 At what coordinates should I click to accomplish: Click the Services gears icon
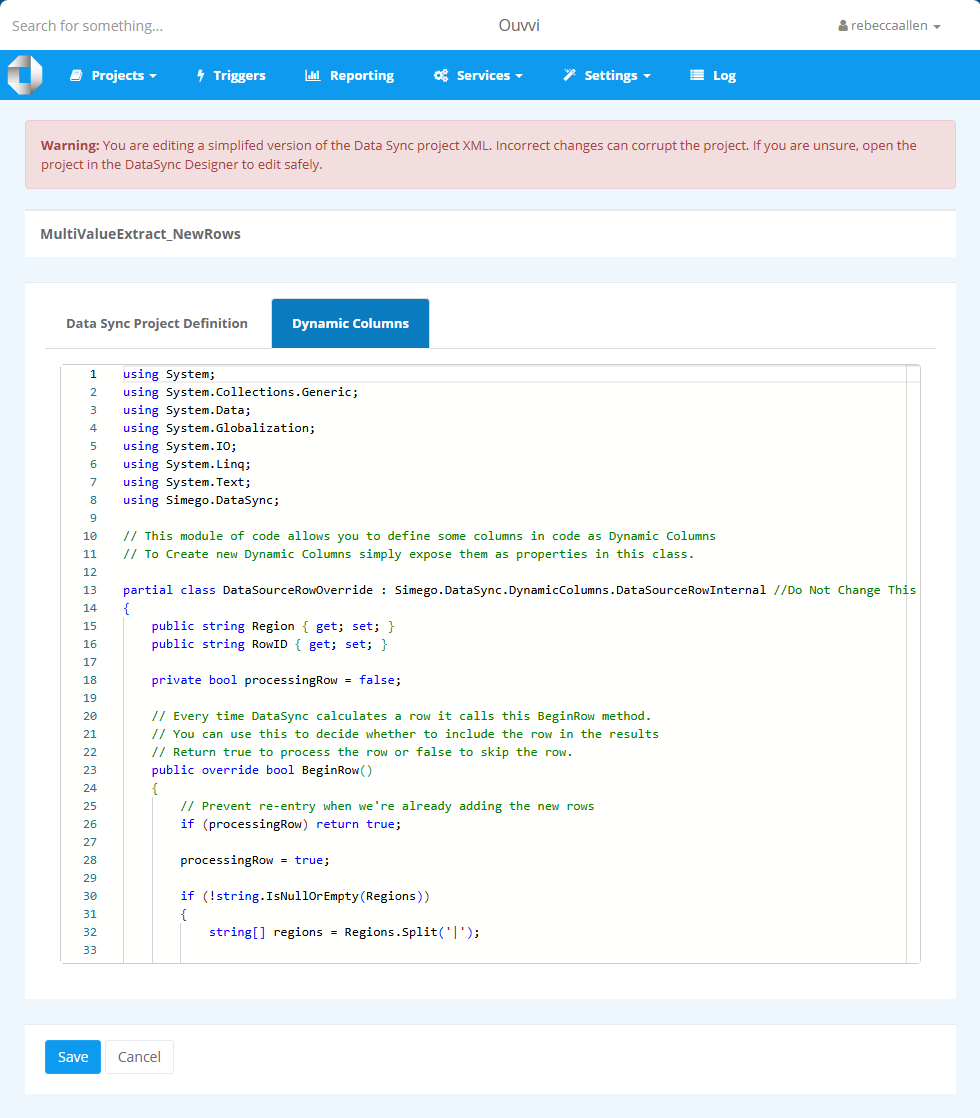(440, 76)
